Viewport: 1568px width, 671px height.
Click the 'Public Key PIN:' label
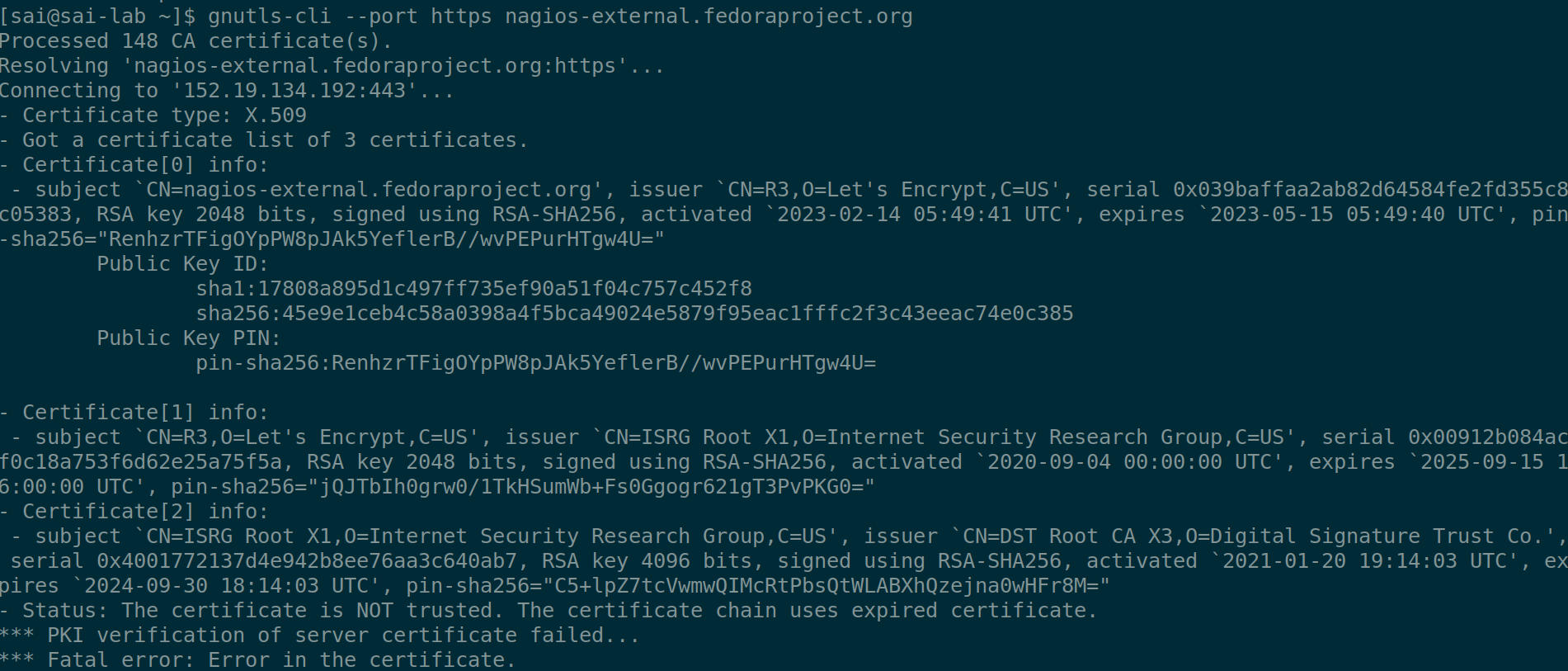(x=189, y=338)
